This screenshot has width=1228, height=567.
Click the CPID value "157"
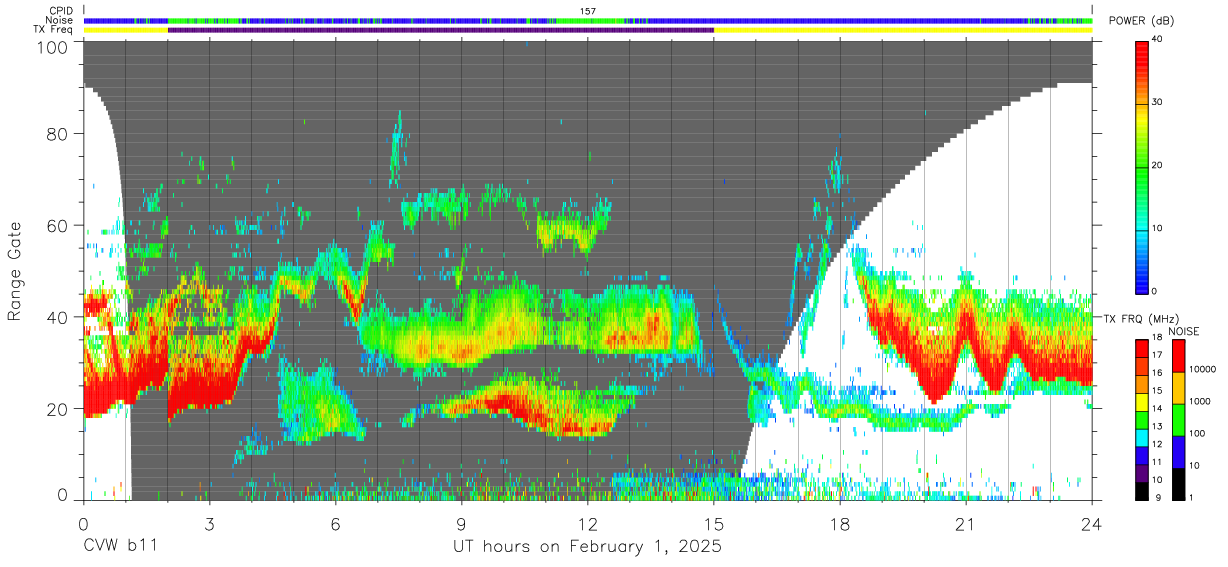[x=588, y=11]
